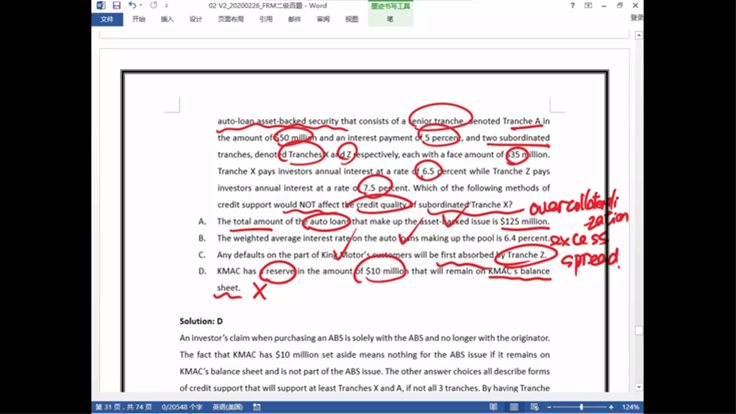Screen dimensions: 736x414
Task: Click 'auto-loan asset-backed security' text
Action: pos(278,121)
